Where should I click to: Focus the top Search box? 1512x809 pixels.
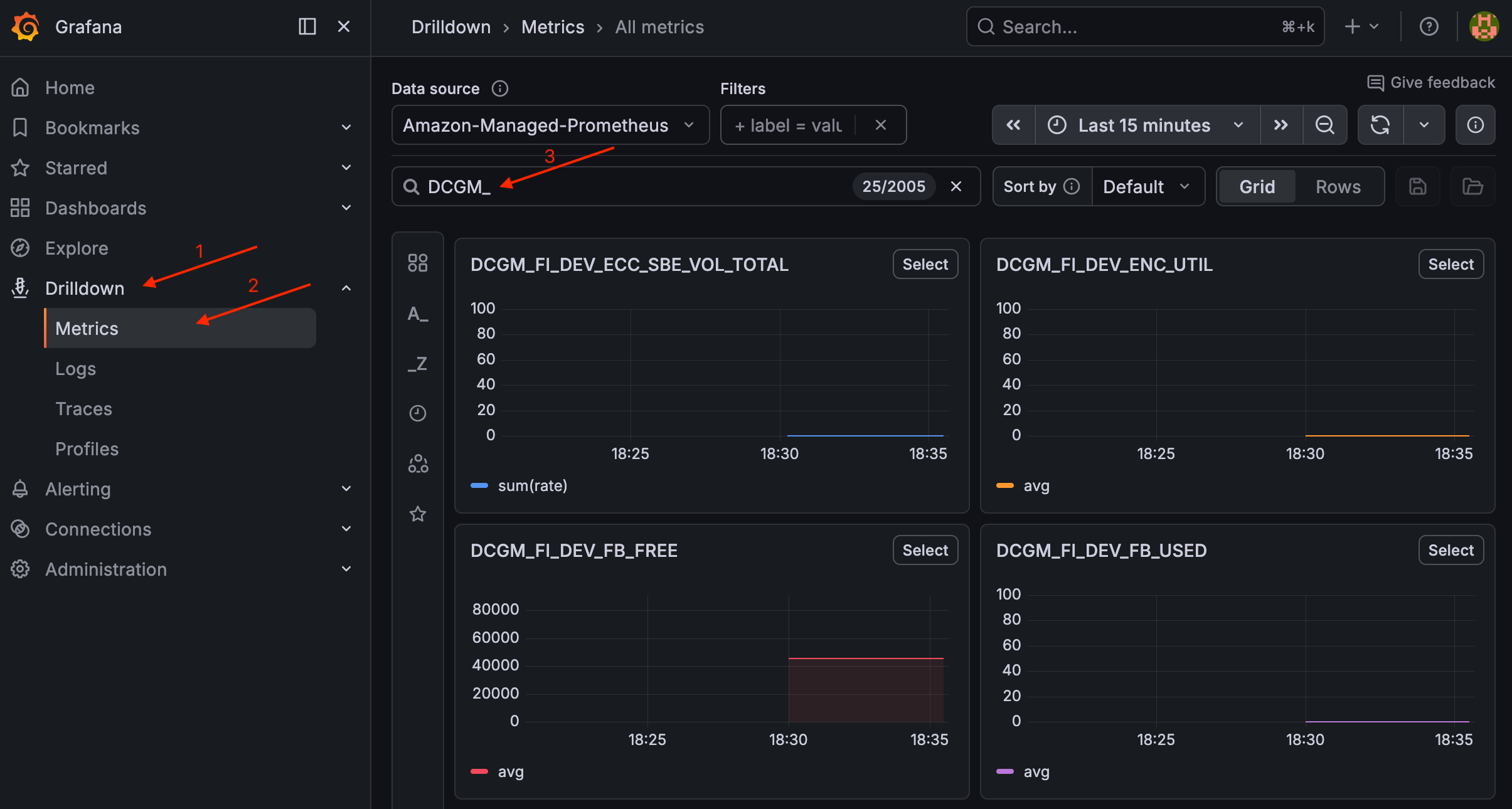tap(1145, 26)
